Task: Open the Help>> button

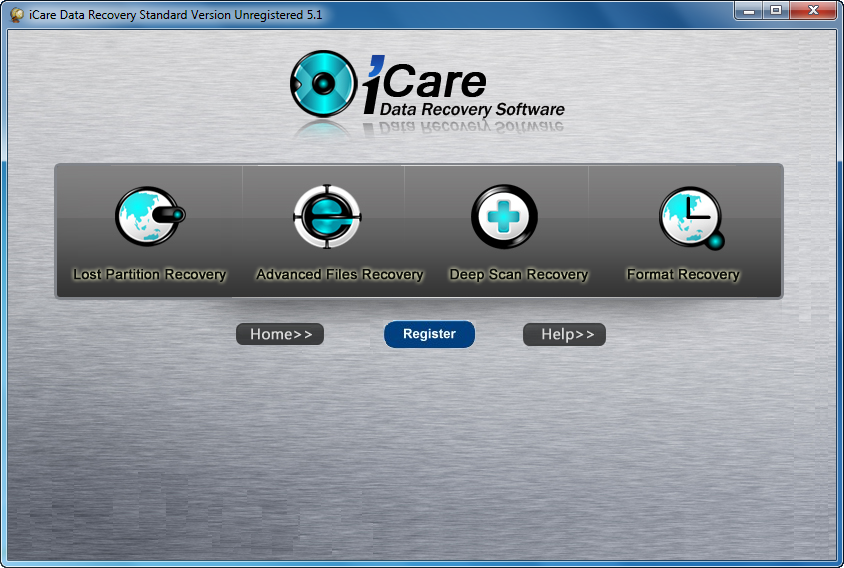Action: 565,334
